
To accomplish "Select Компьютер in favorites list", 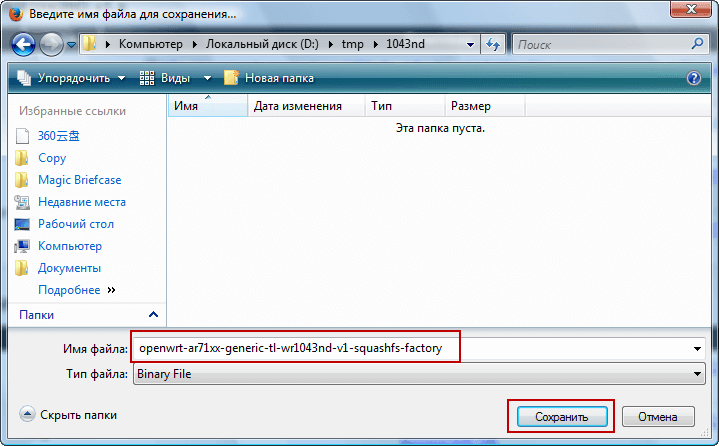I will point(69,246).
